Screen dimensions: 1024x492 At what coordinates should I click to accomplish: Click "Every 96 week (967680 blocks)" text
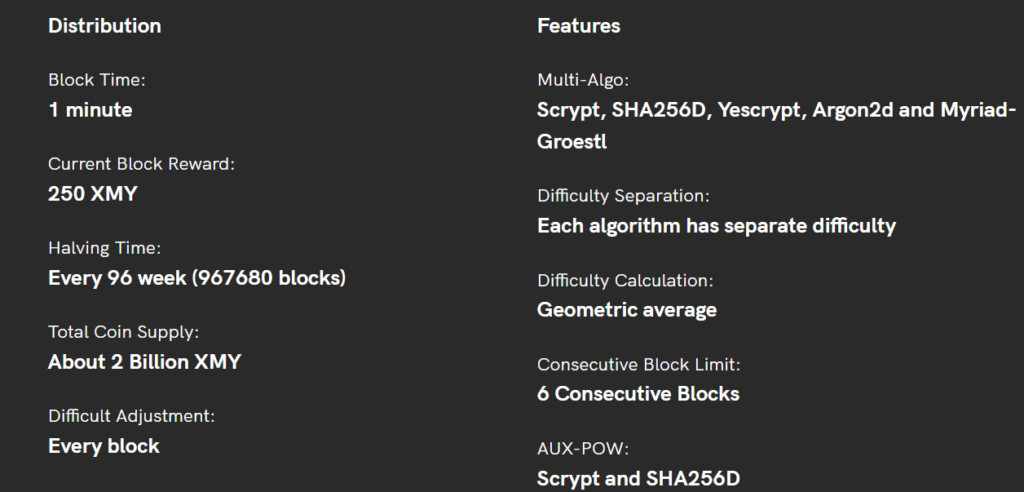pos(197,278)
